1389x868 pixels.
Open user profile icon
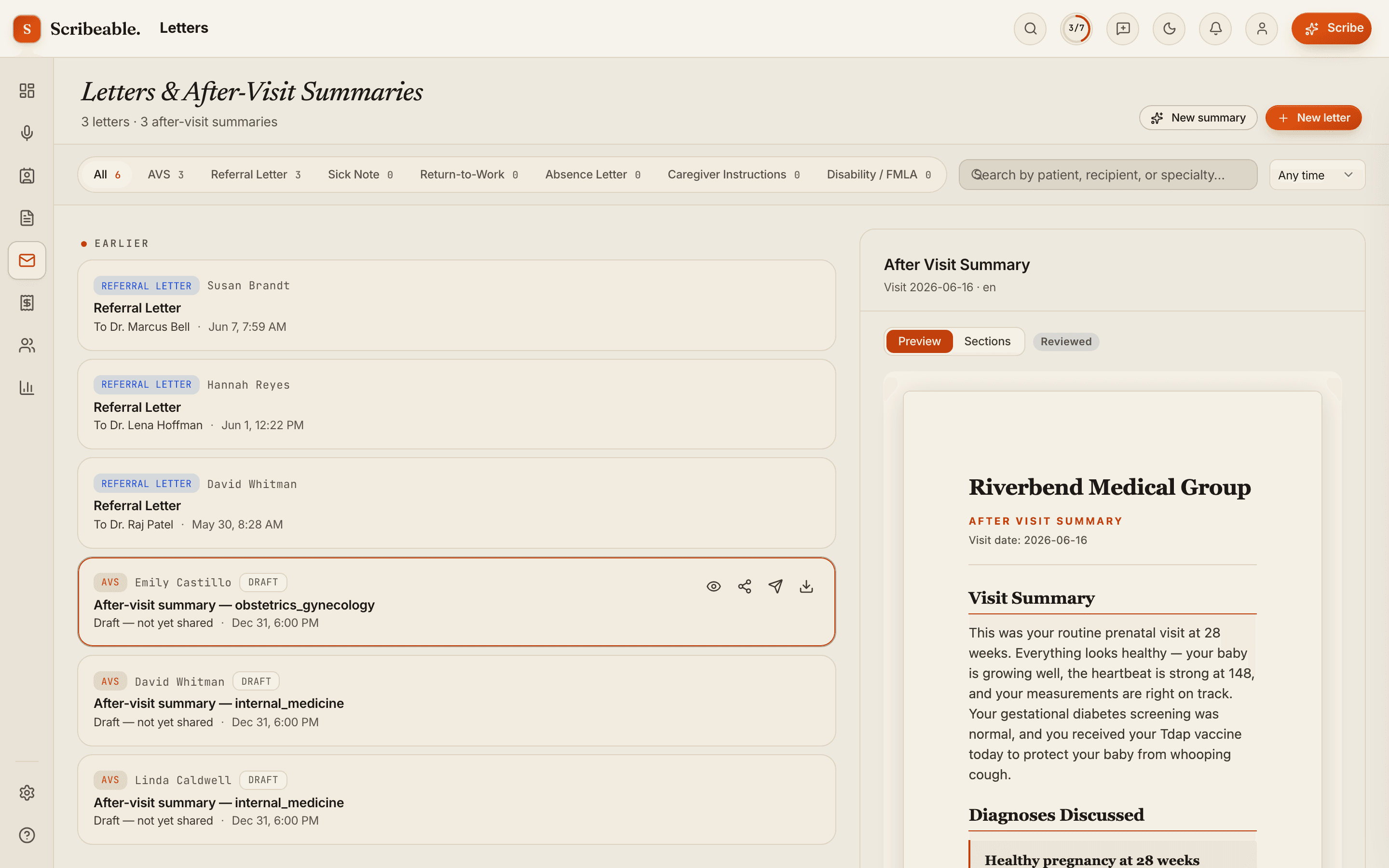tap(1262, 29)
